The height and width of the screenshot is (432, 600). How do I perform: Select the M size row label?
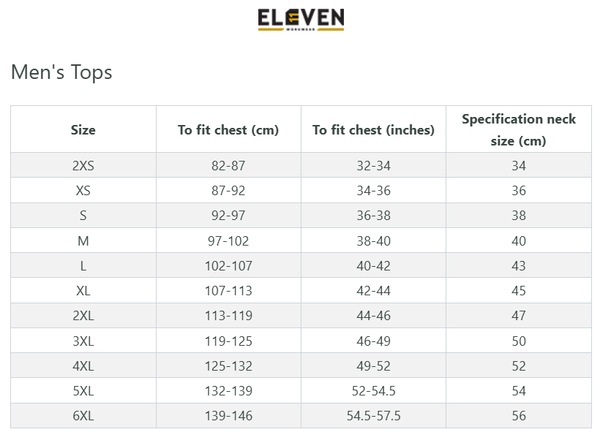tap(83, 241)
